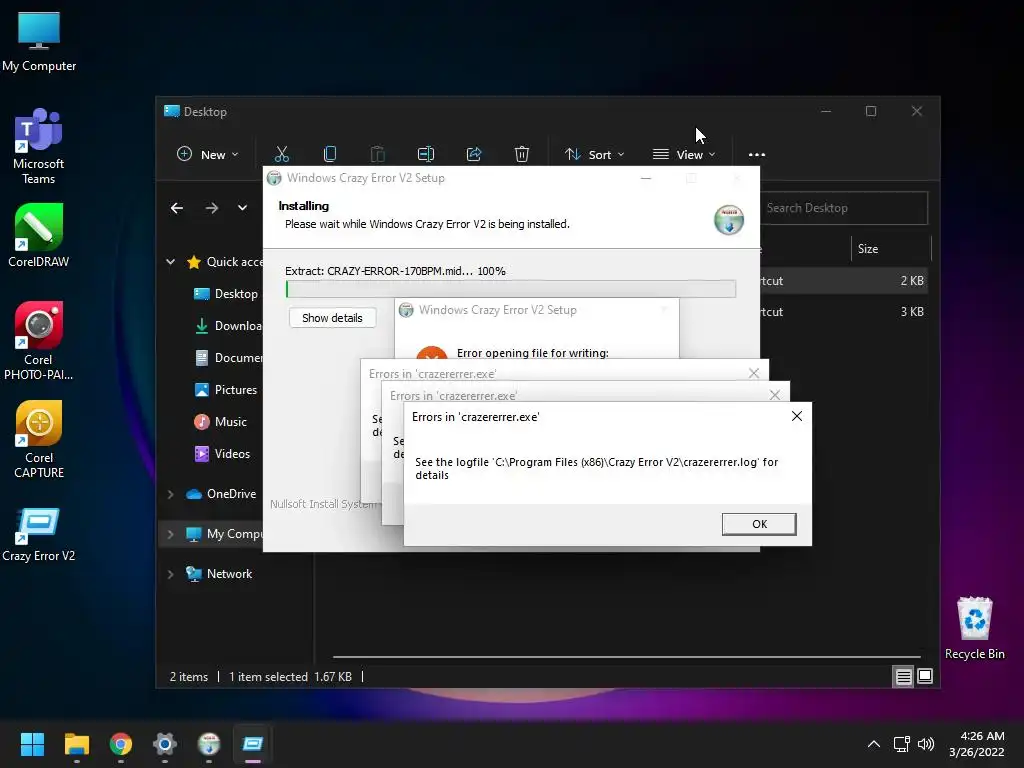1024x768 pixels.
Task: Open the Sort dropdown menu
Action: coord(595,155)
